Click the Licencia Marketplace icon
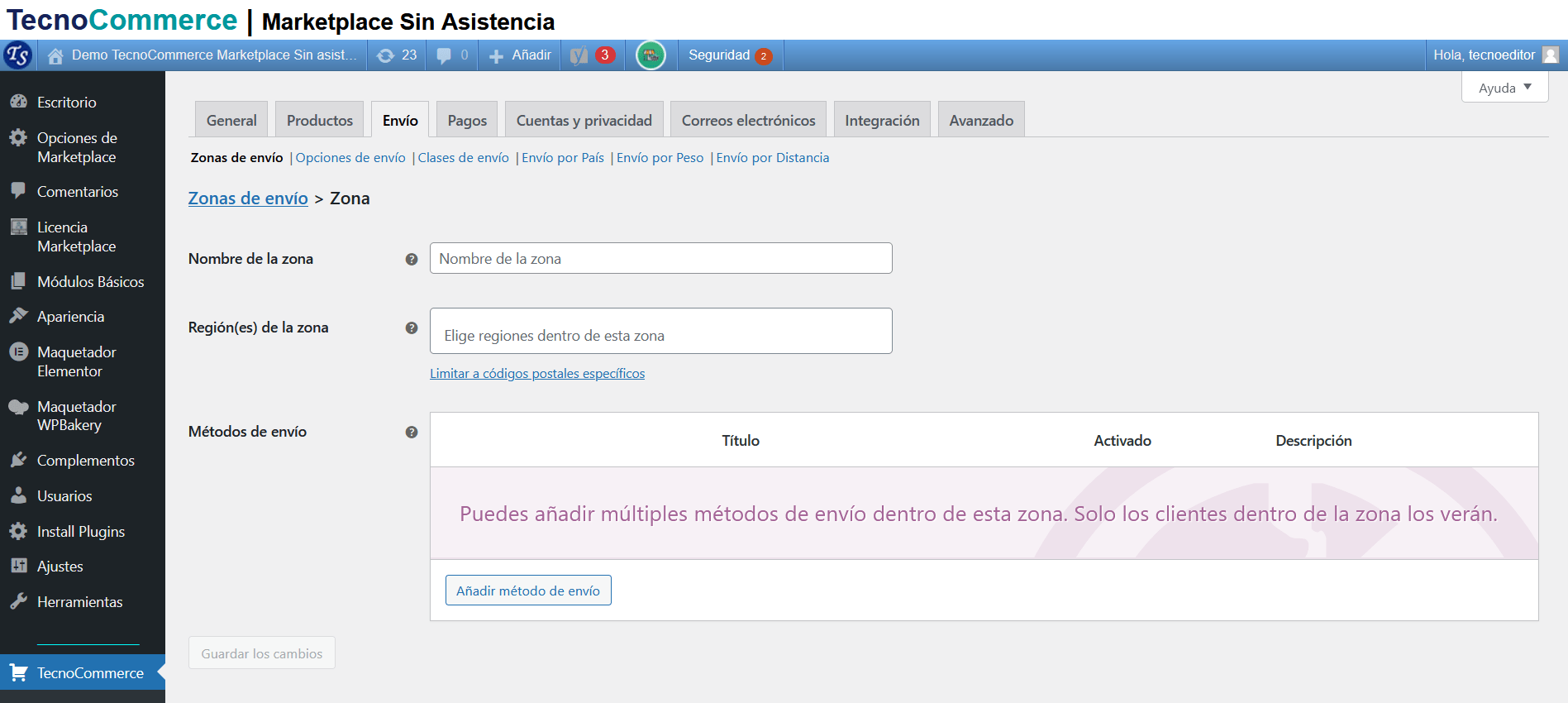 coord(18,227)
